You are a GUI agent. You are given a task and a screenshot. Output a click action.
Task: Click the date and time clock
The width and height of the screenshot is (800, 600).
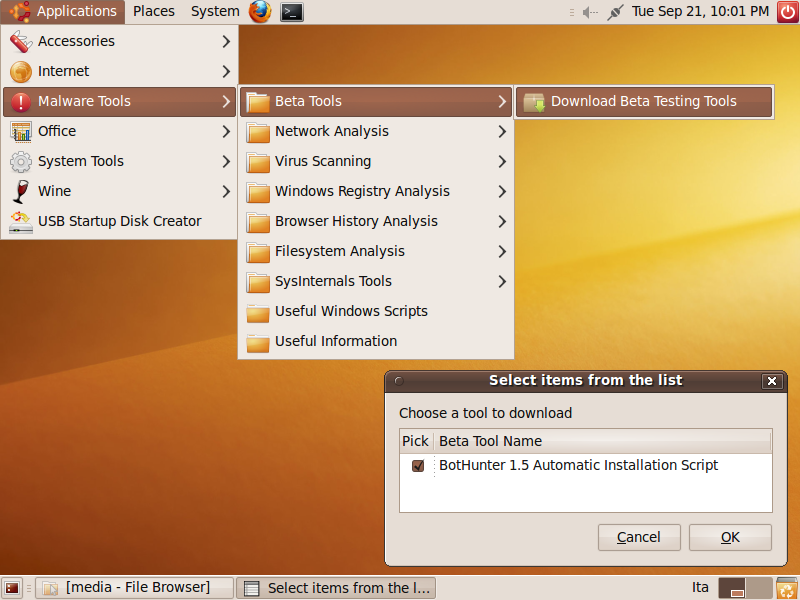pos(700,11)
